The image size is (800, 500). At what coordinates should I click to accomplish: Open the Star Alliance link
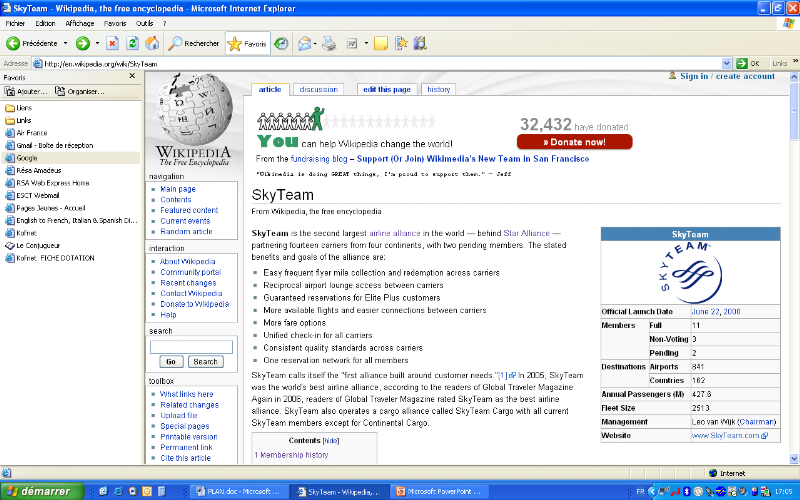point(527,233)
